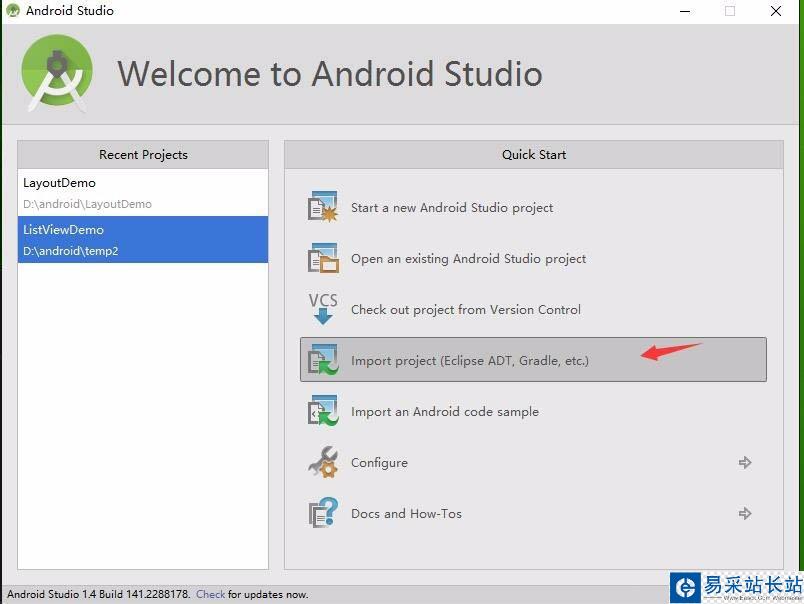Click the Check for updates link
Image resolution: width=804 pixels, height=604 pixels.
point(210,594)
